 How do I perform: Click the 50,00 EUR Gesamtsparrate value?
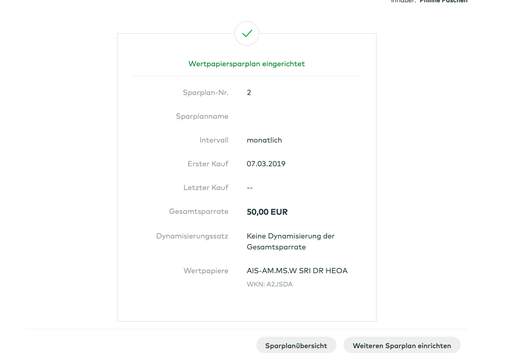tap(267, 212)
